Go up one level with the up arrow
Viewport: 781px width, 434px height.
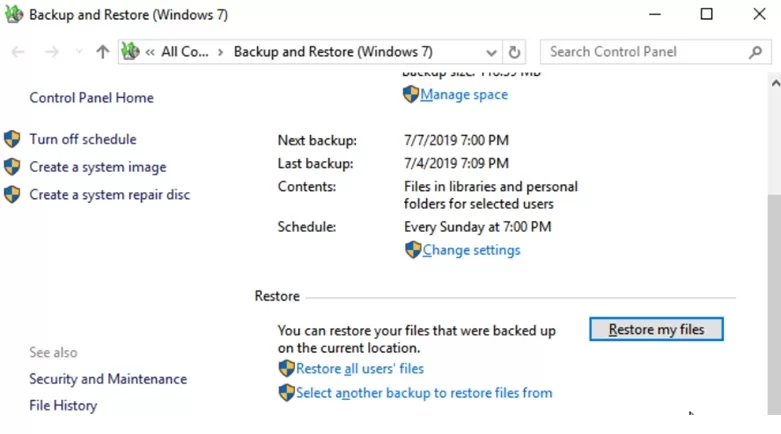tap(103, 52)
